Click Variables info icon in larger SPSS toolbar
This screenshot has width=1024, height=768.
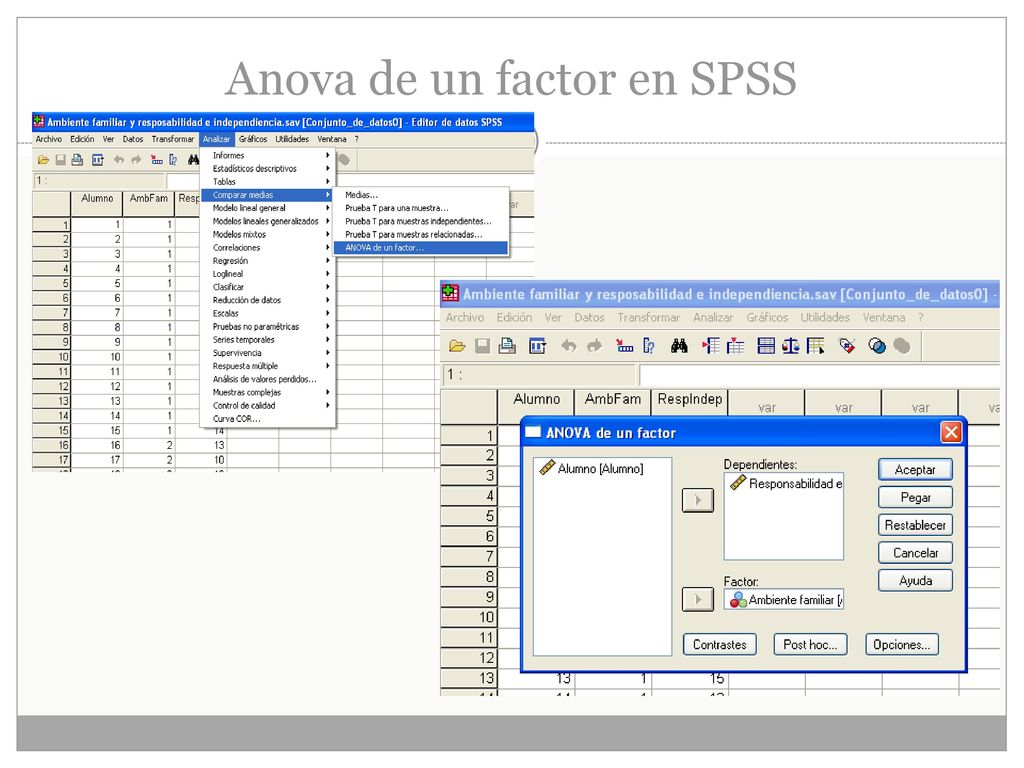point(648,346)
